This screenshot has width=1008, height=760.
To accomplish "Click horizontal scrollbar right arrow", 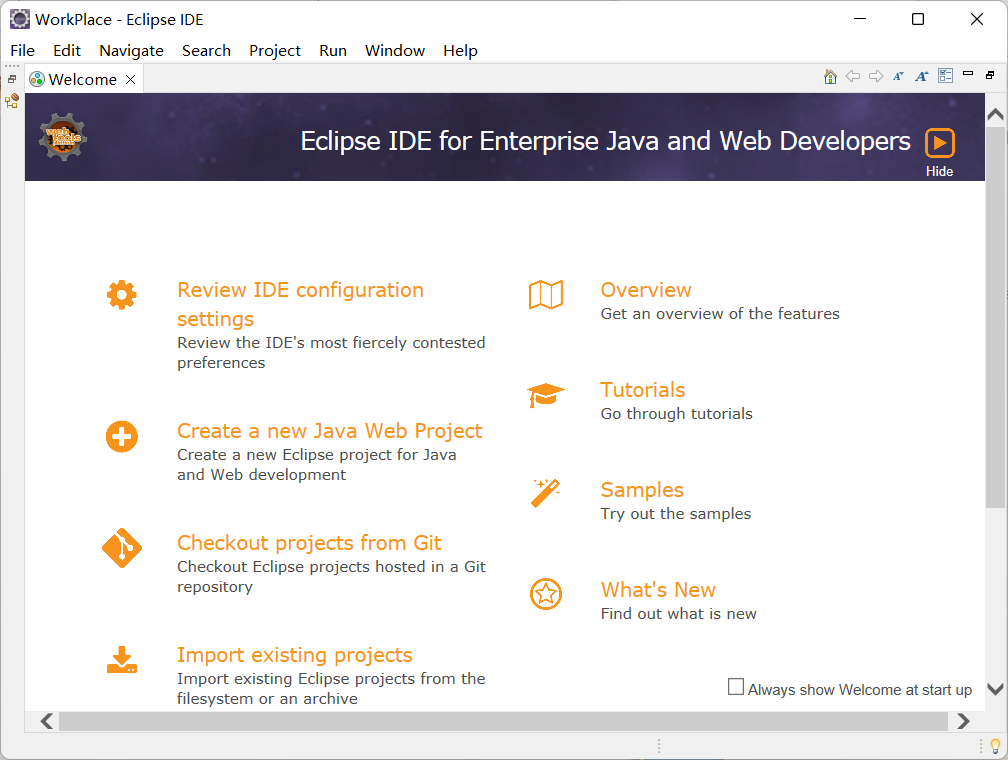I will click(x=962, y=721).
